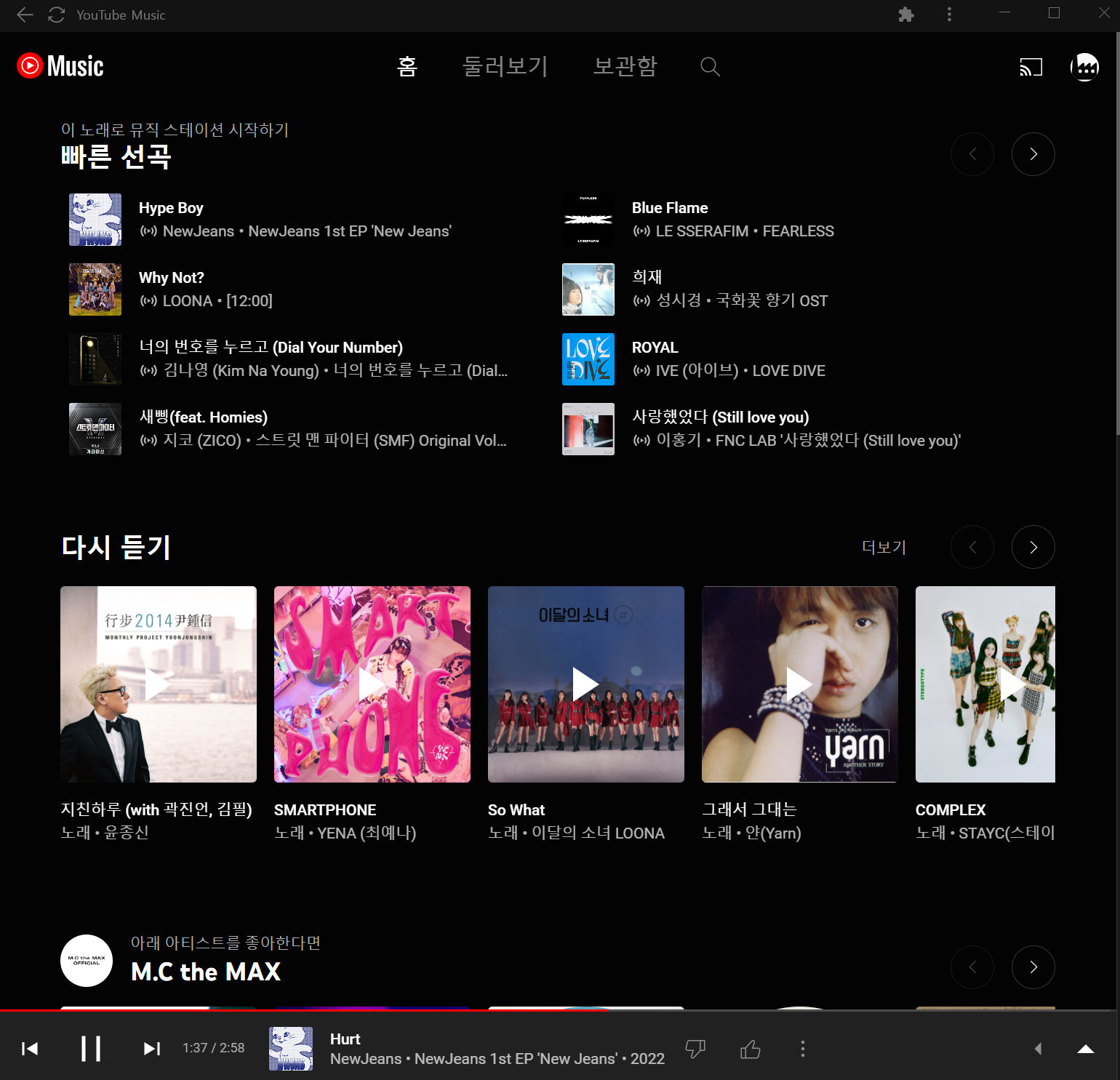The image size is (1120, 1080).
Task: Open YENA (최예나) artist link
Action: point(367,833)
